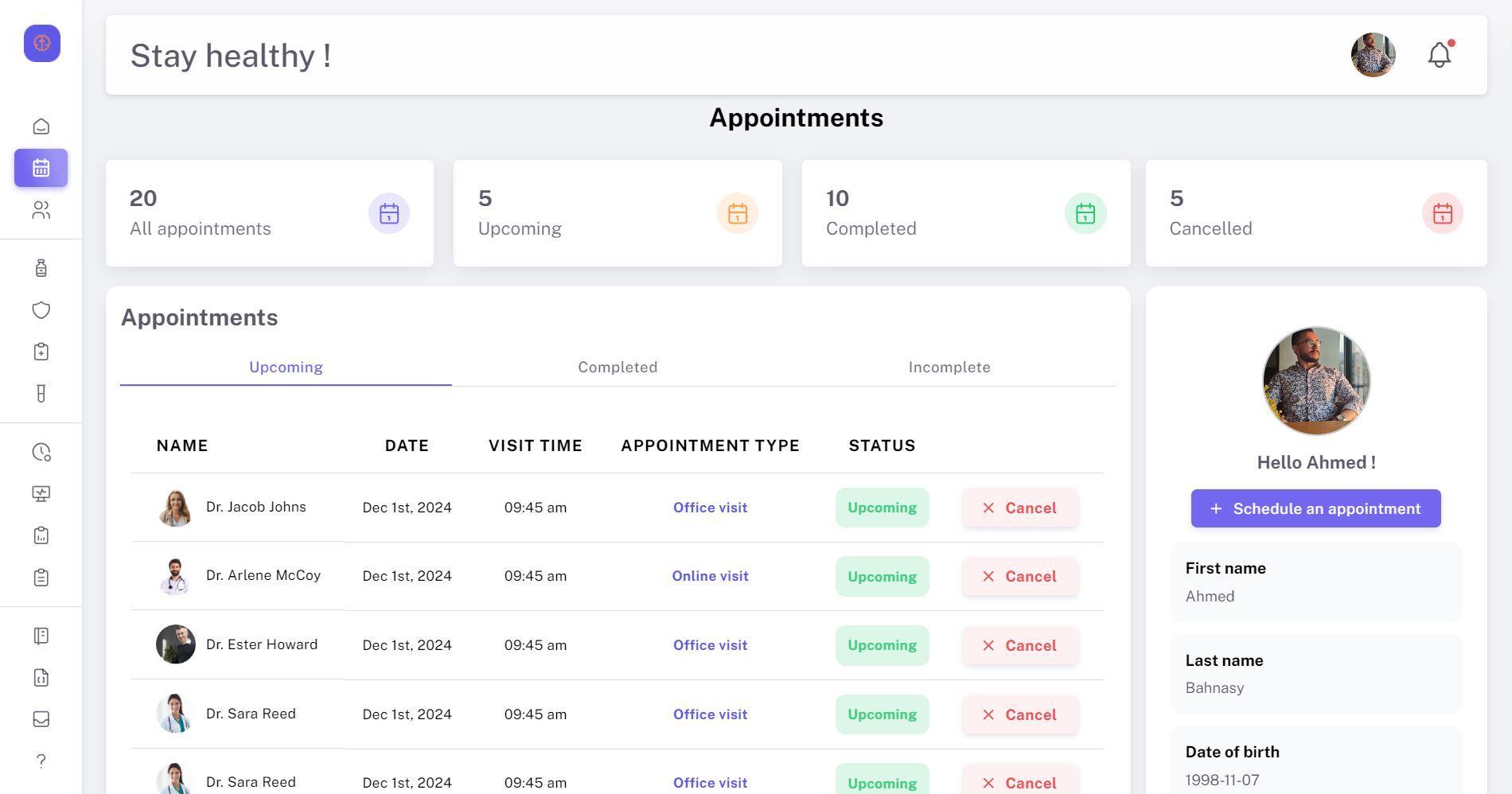Open the test tube sidebar icon
Viewport: 1512px width, 794px height.
[x=41, y=394]
